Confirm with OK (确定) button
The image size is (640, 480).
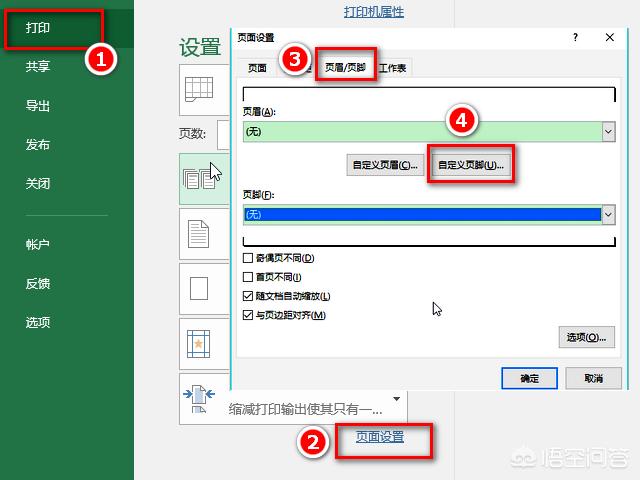(529, 378)
